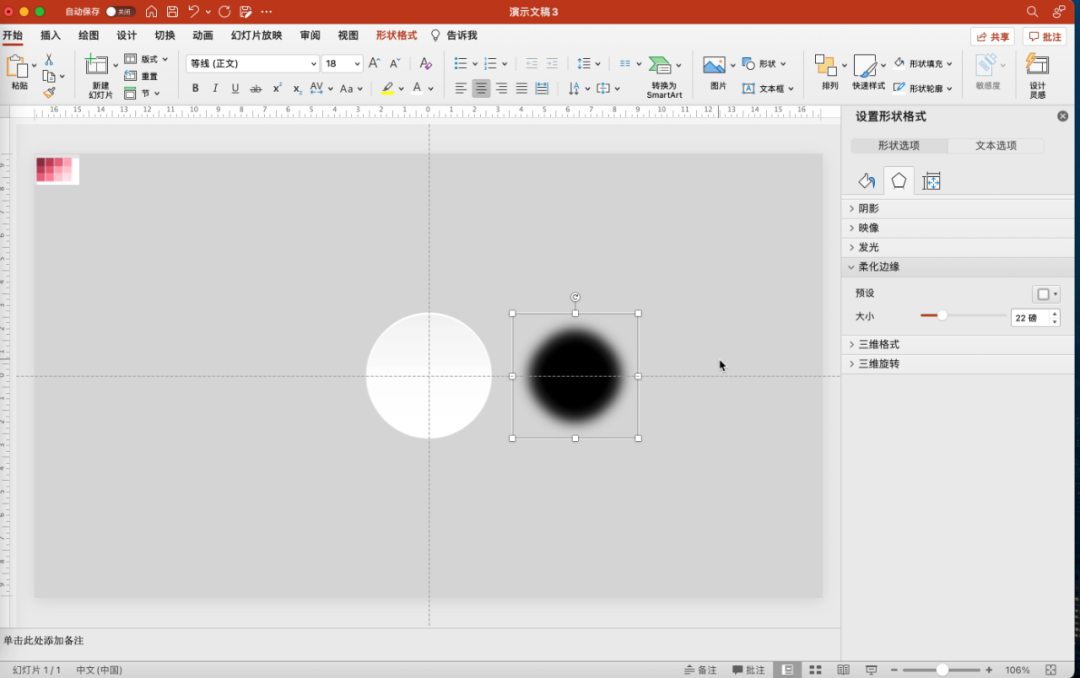Expand the 3-D Rotation section
The image size is (1080, 678).
point(957,363)
